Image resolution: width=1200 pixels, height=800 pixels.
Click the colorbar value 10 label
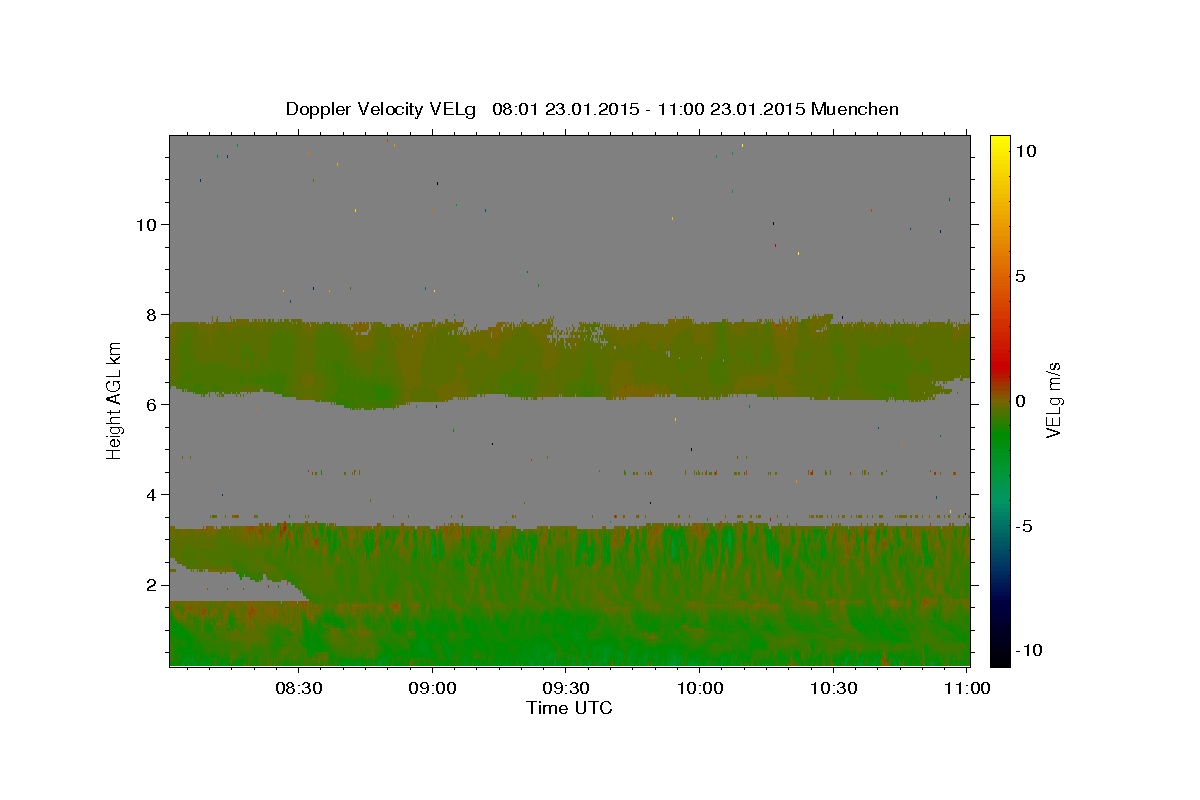point(1025,150)
